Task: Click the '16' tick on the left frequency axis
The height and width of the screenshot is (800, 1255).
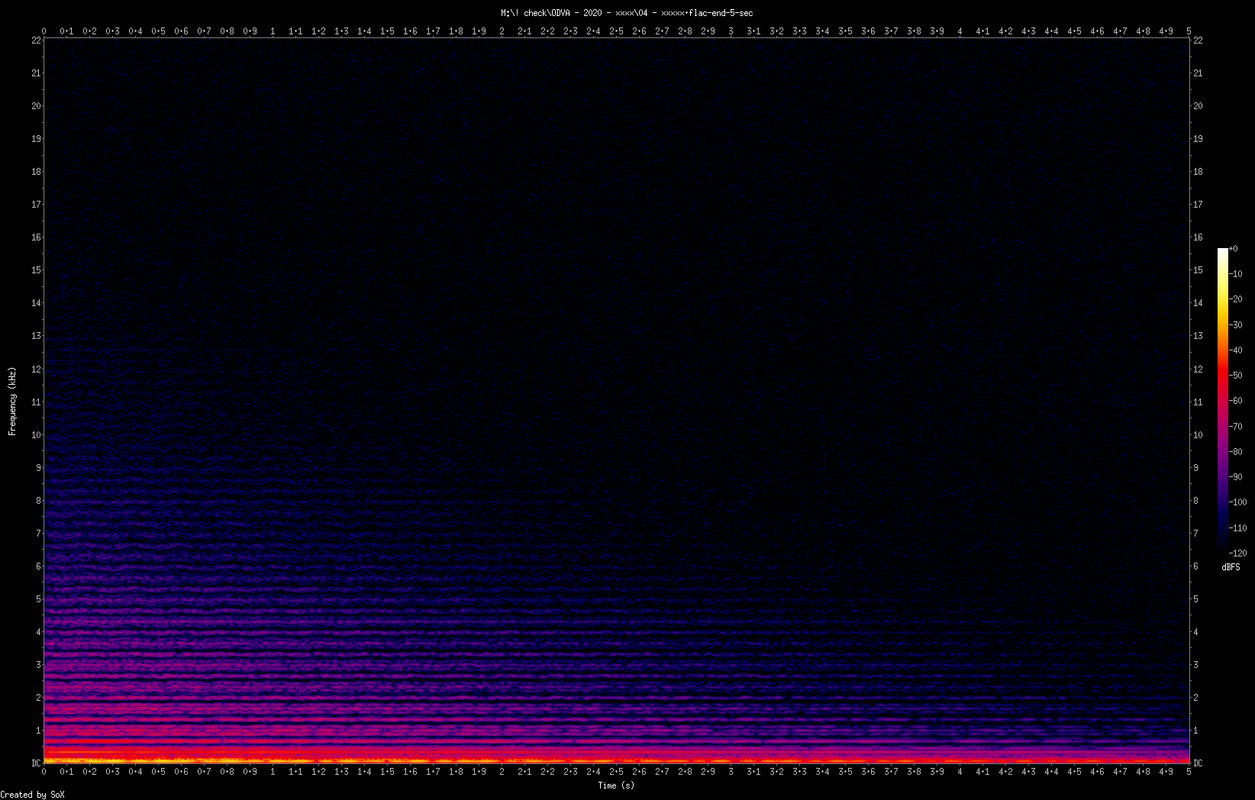Action: pyautogui.click(x=35, y=237)
